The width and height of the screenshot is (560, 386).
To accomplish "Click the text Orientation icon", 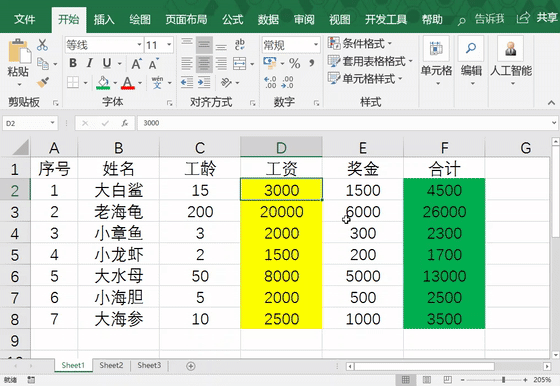I will [x=226, y=82].
